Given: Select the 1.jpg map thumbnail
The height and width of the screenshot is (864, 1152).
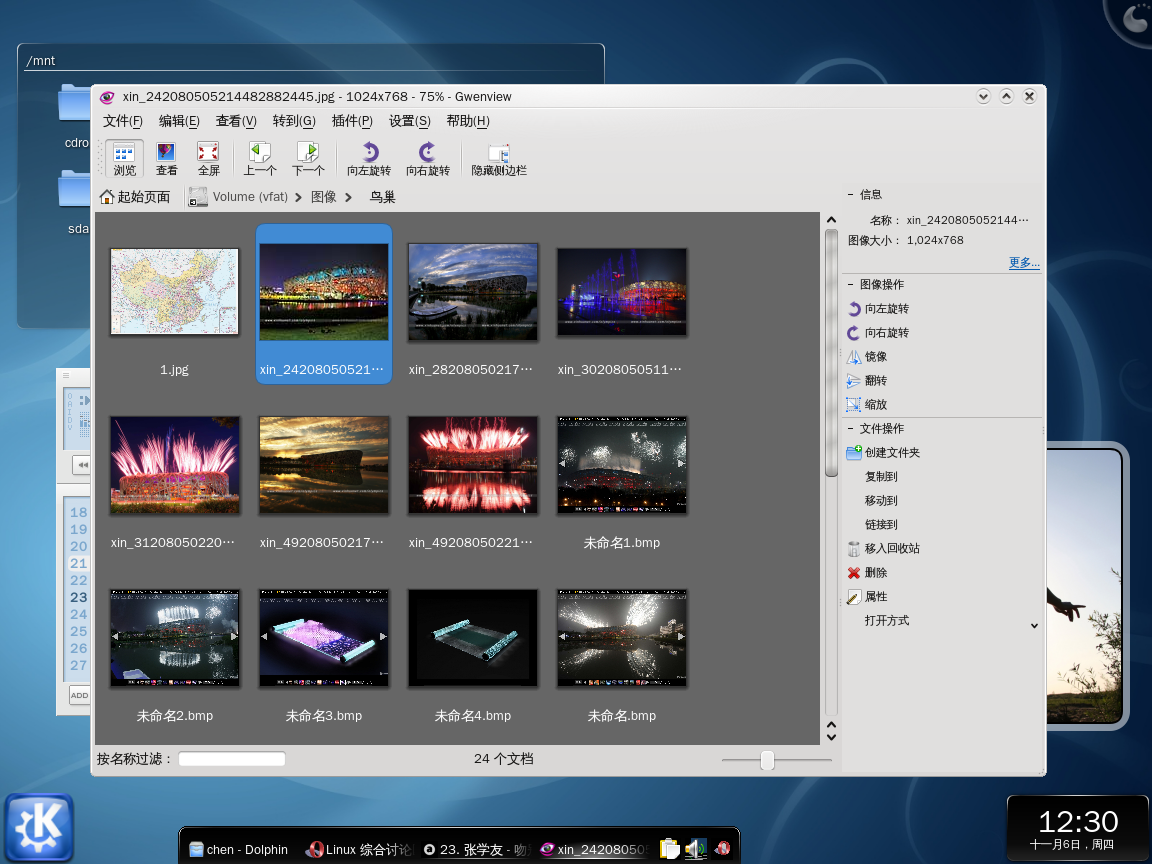Looking at the screenshot, I should coord(174,292).
